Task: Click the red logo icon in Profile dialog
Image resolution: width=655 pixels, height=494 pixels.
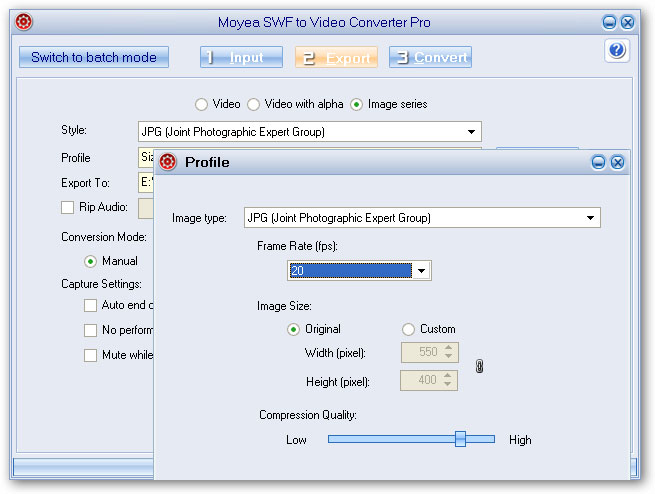Action: 168,162
